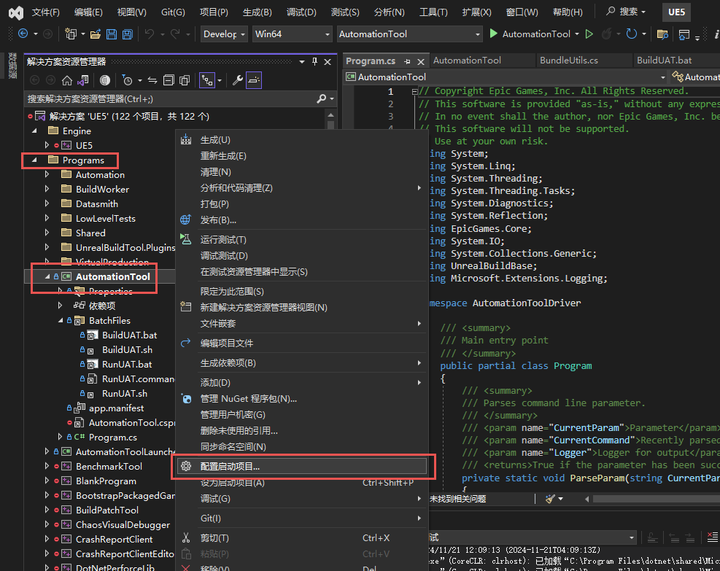This screenshot has width=720, height=571.
Task: Select 发布(B)... with the globe icon
Action: click(x=218, y=220)
